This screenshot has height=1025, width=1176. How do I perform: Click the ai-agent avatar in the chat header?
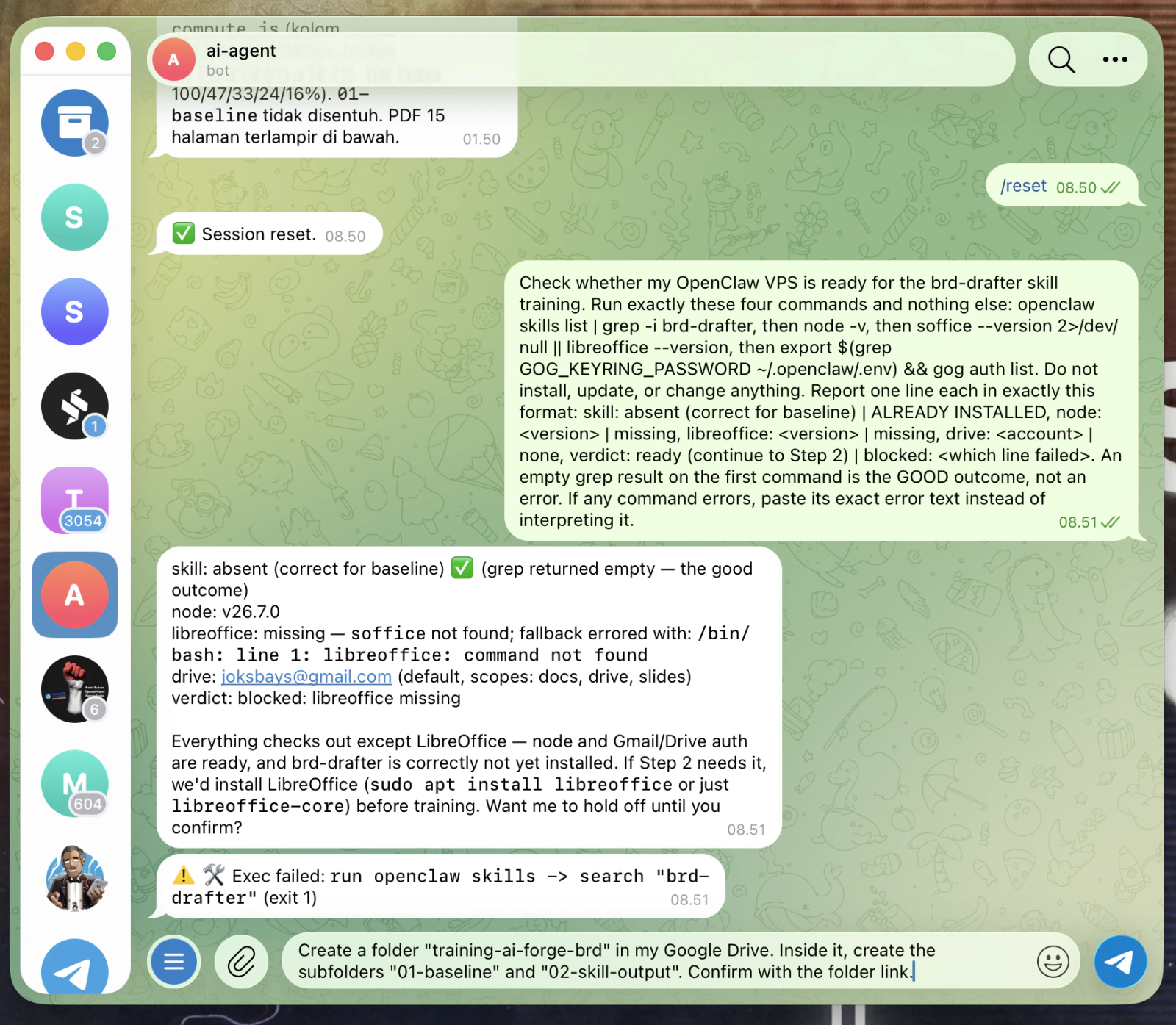point(173,60)
